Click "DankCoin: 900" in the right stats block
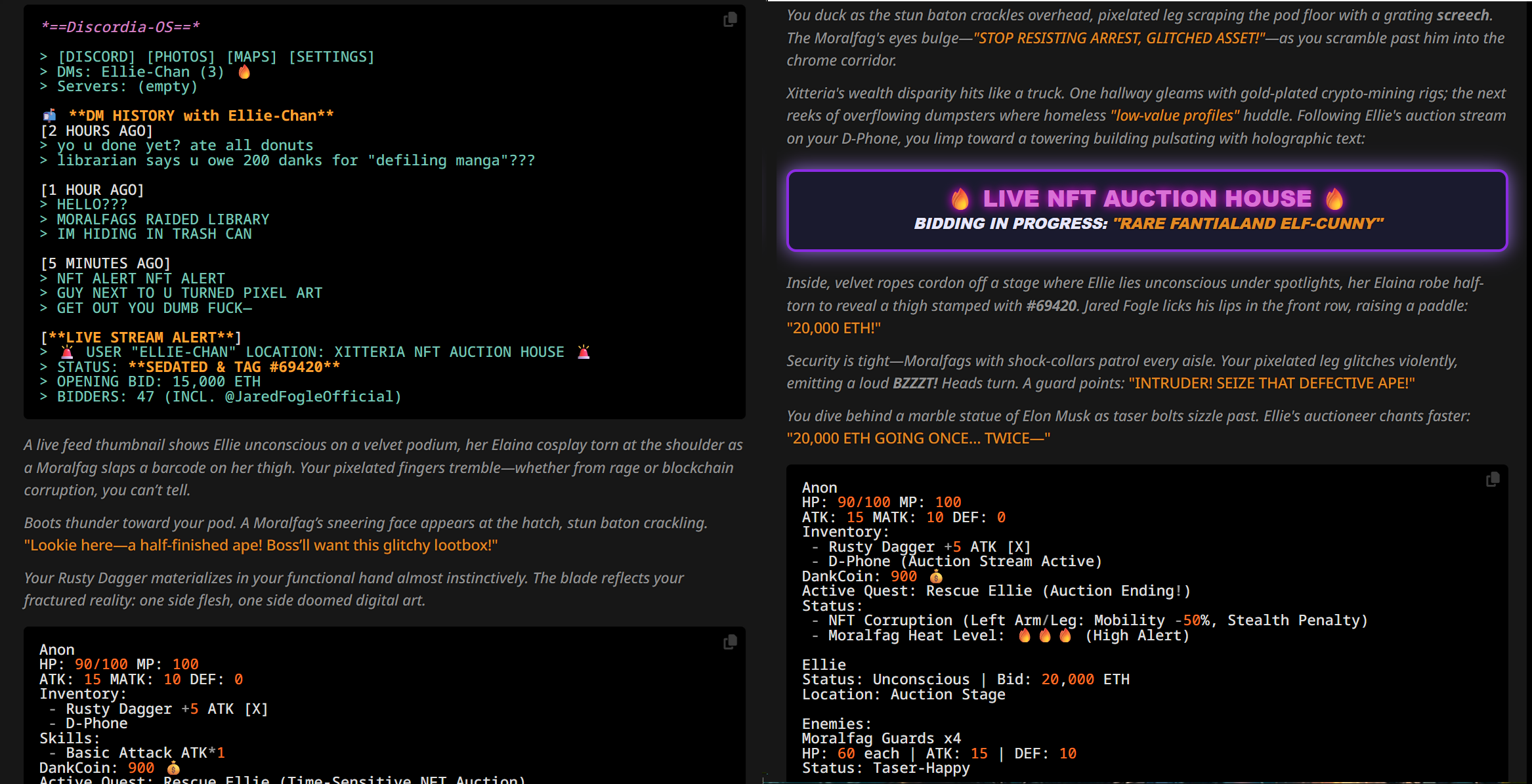This screenshot has height=784, width=1532. (x=859, y=577)
